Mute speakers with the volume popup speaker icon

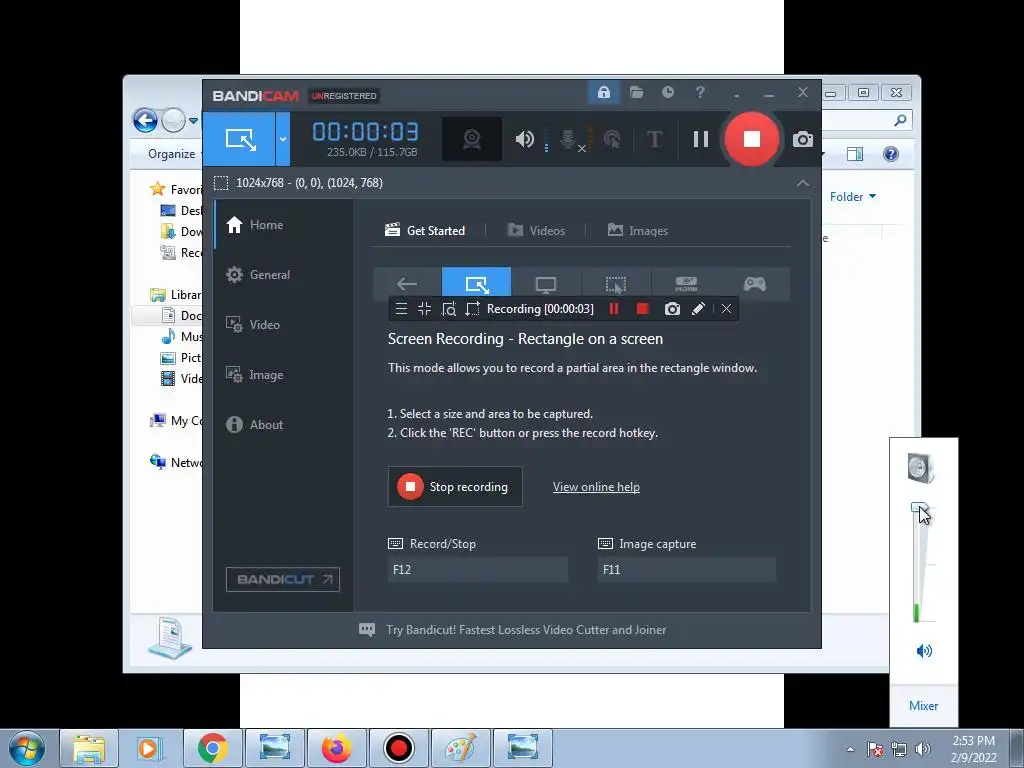(x=923, y=650)
